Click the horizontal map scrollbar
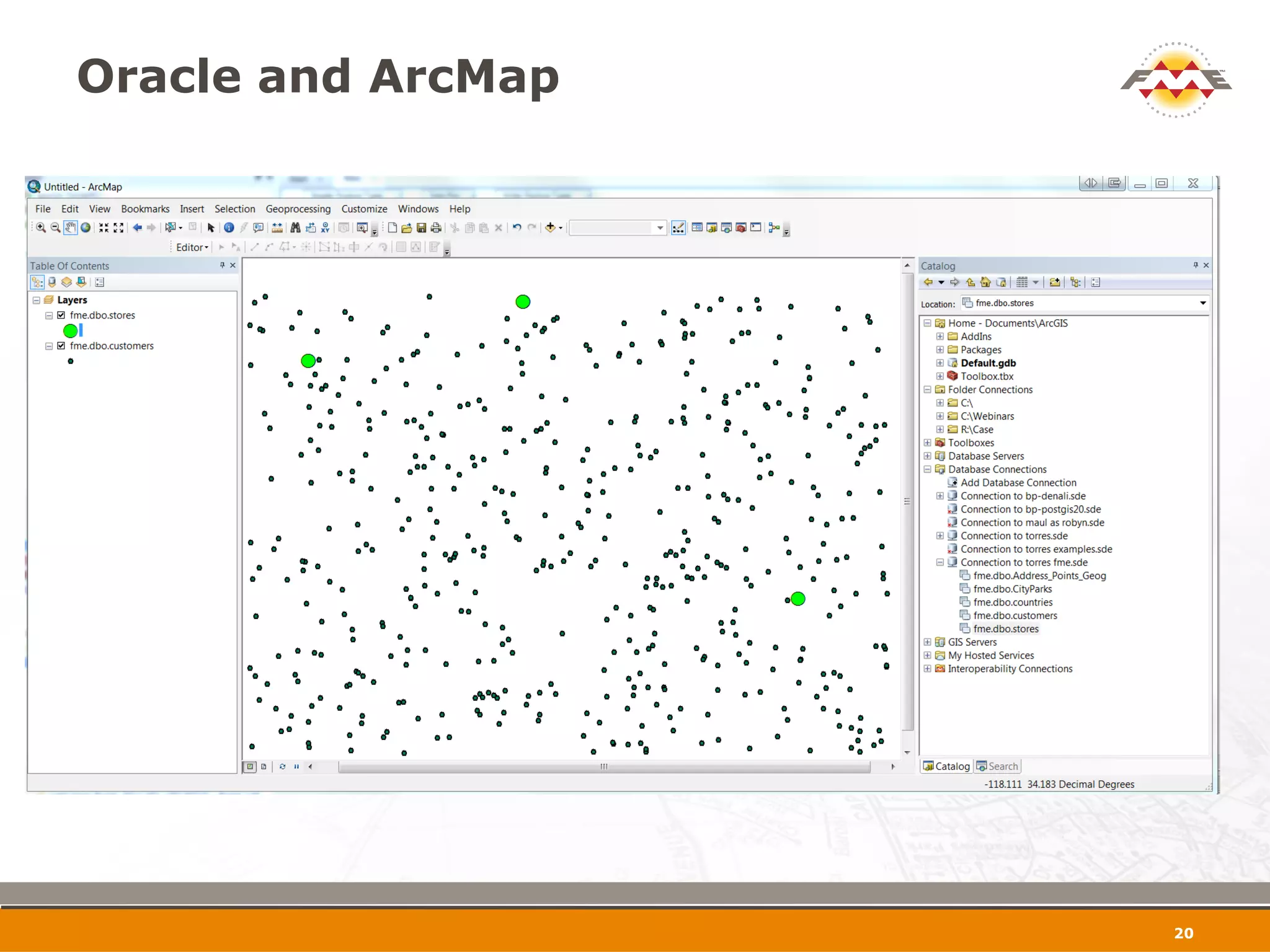The image size is (1270, 952). (x=604, y=767)
